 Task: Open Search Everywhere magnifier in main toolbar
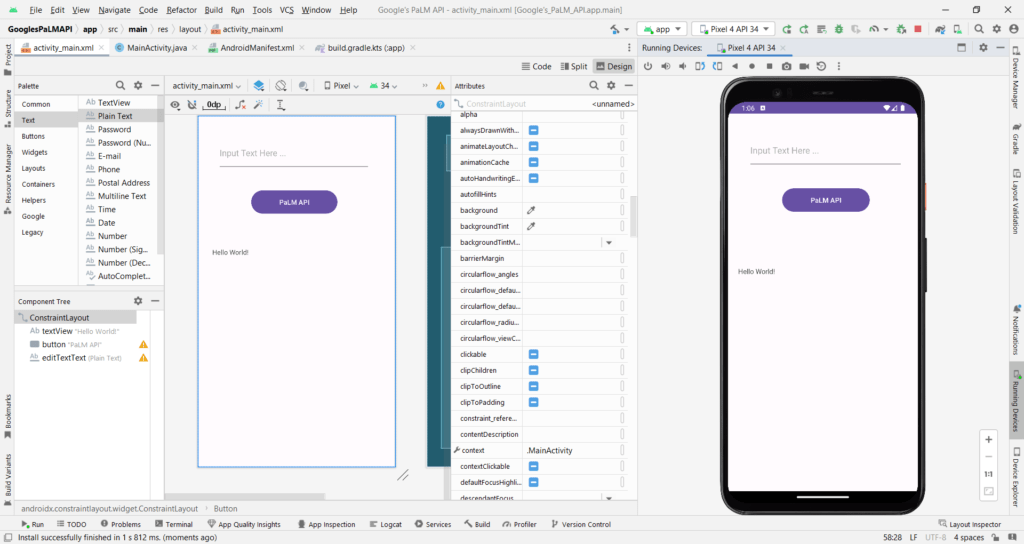point(979,29)
